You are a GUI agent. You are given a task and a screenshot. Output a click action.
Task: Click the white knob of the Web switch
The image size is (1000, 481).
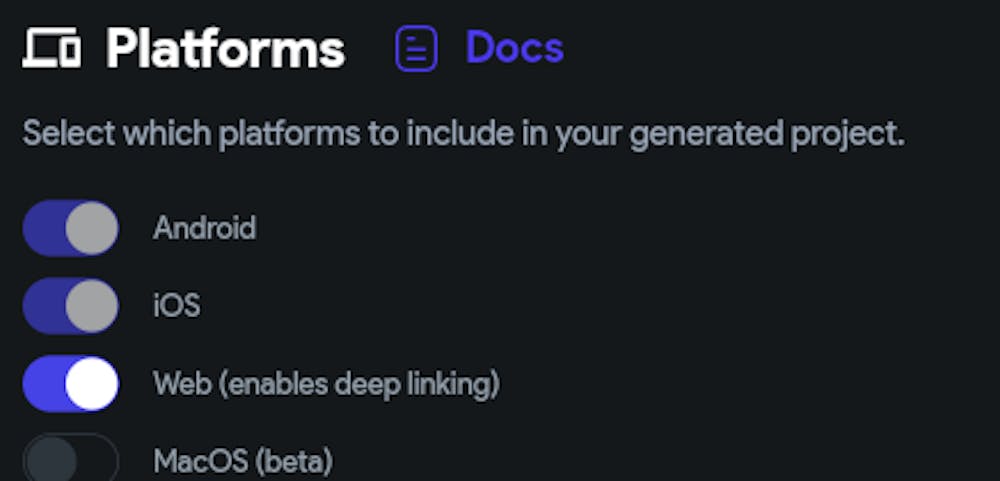(x=92, y=384)
